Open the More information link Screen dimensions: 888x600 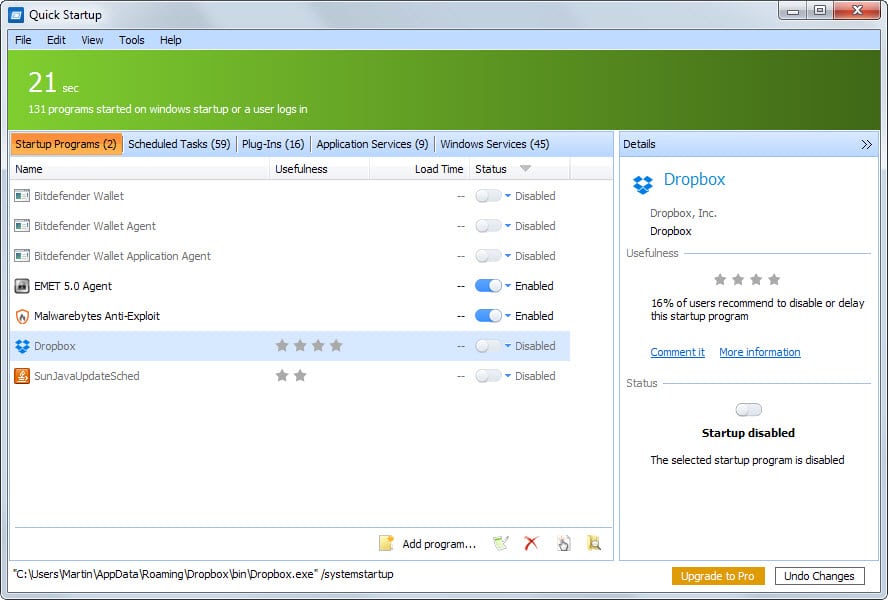click(759, 352)
